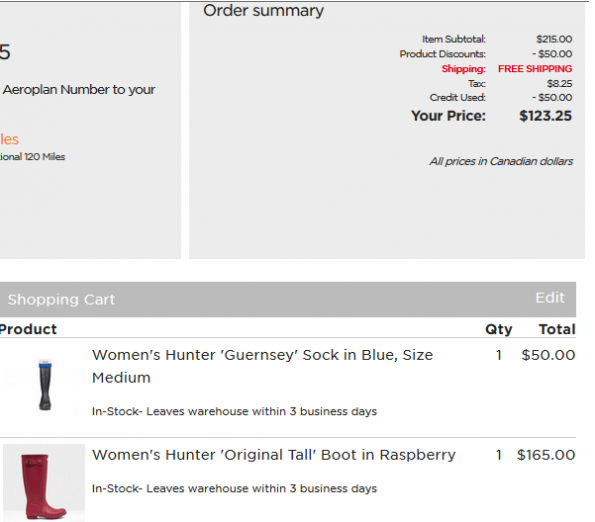Click the Order summary heading
595x522 pixels.
tap(263, 11)
